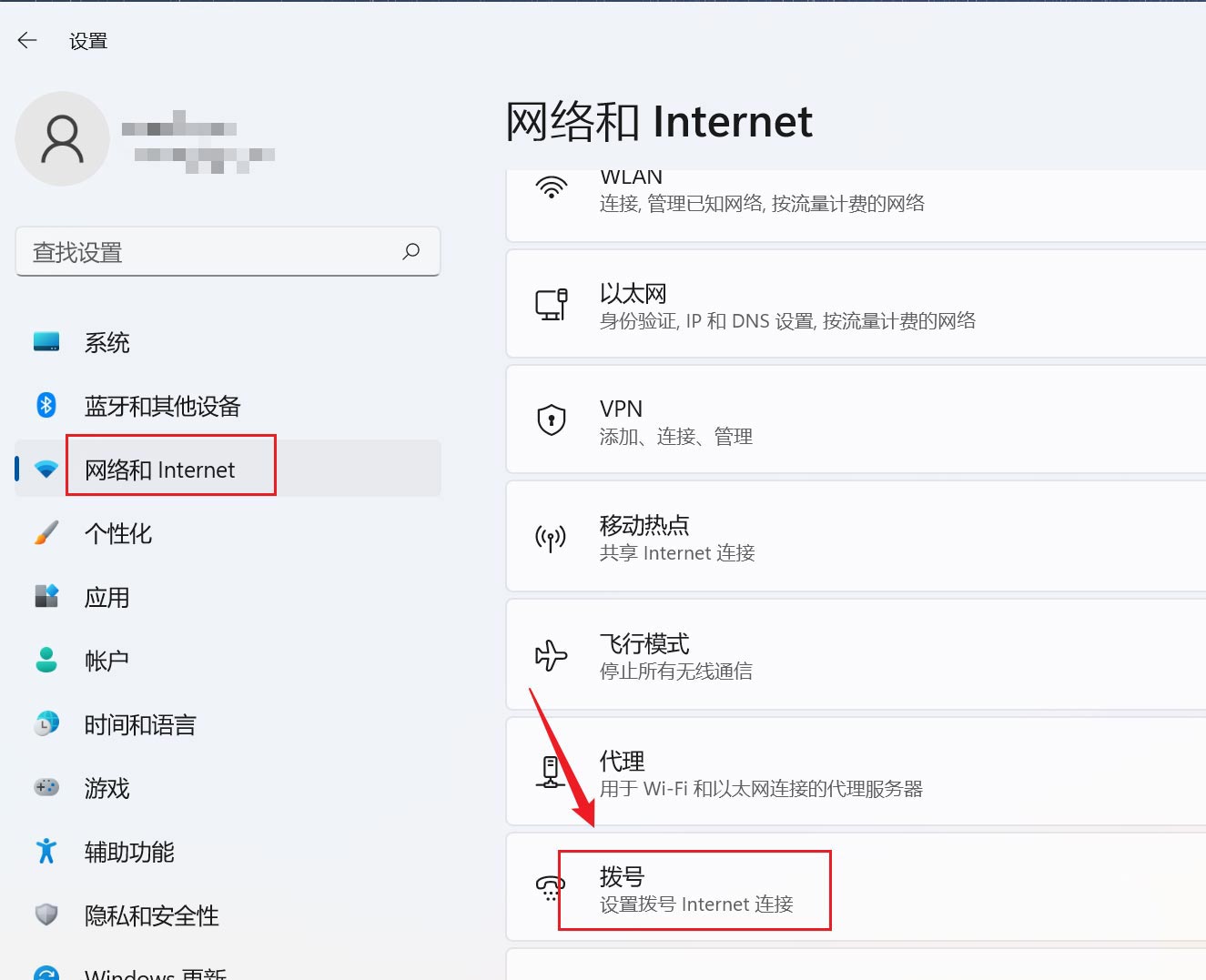Click the back arrow button
This screenshot has width=1206, height=980.
pos(26,40)
